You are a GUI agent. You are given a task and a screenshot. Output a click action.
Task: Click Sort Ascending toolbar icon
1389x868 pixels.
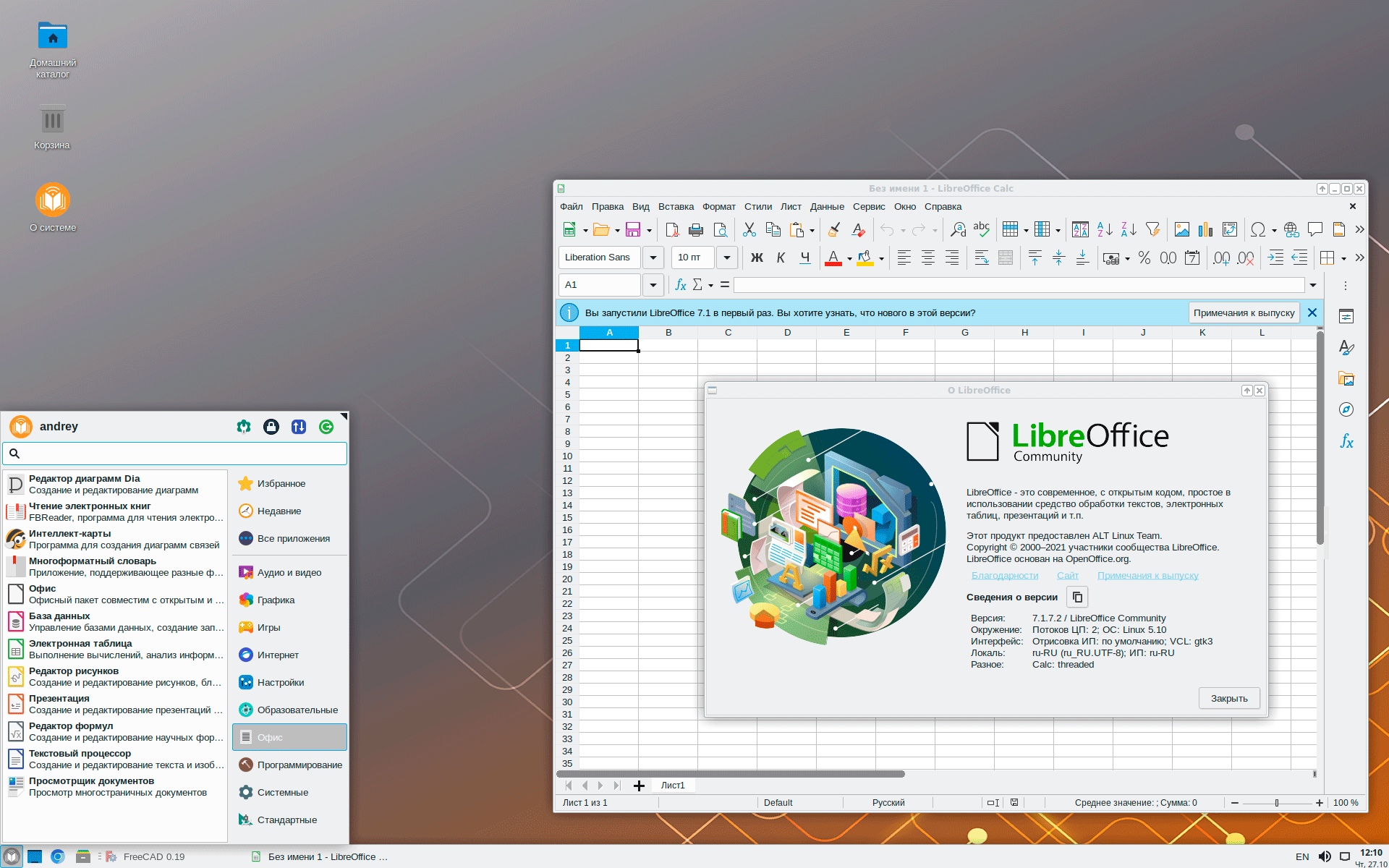1105,230
